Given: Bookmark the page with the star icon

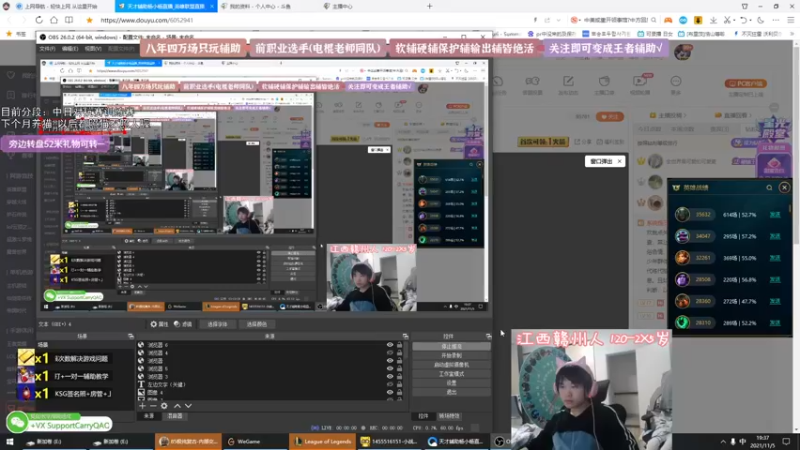Looking at the screenshot, I should tap(89, 20).
